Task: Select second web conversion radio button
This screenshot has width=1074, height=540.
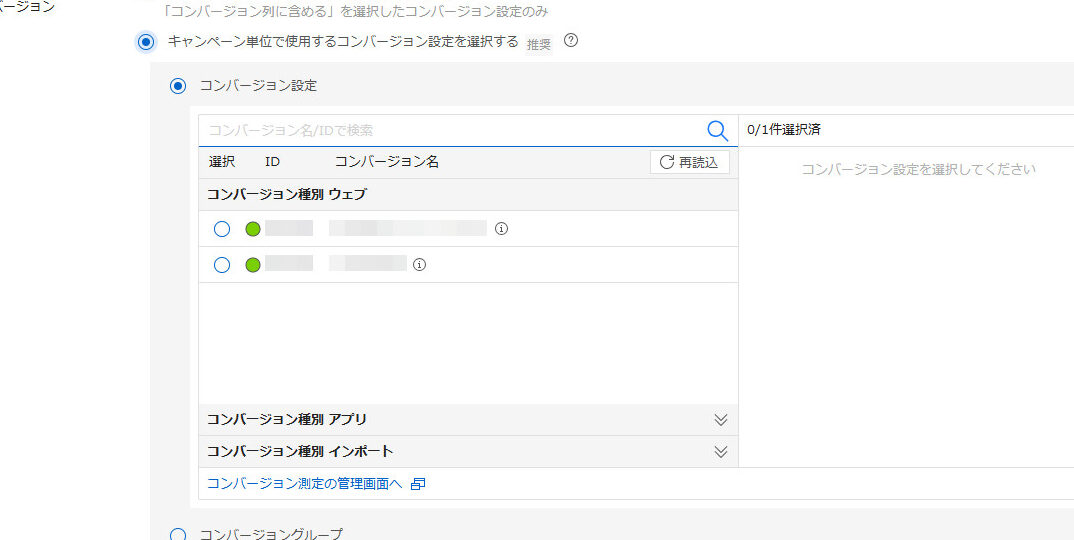Action: (222, 265)
